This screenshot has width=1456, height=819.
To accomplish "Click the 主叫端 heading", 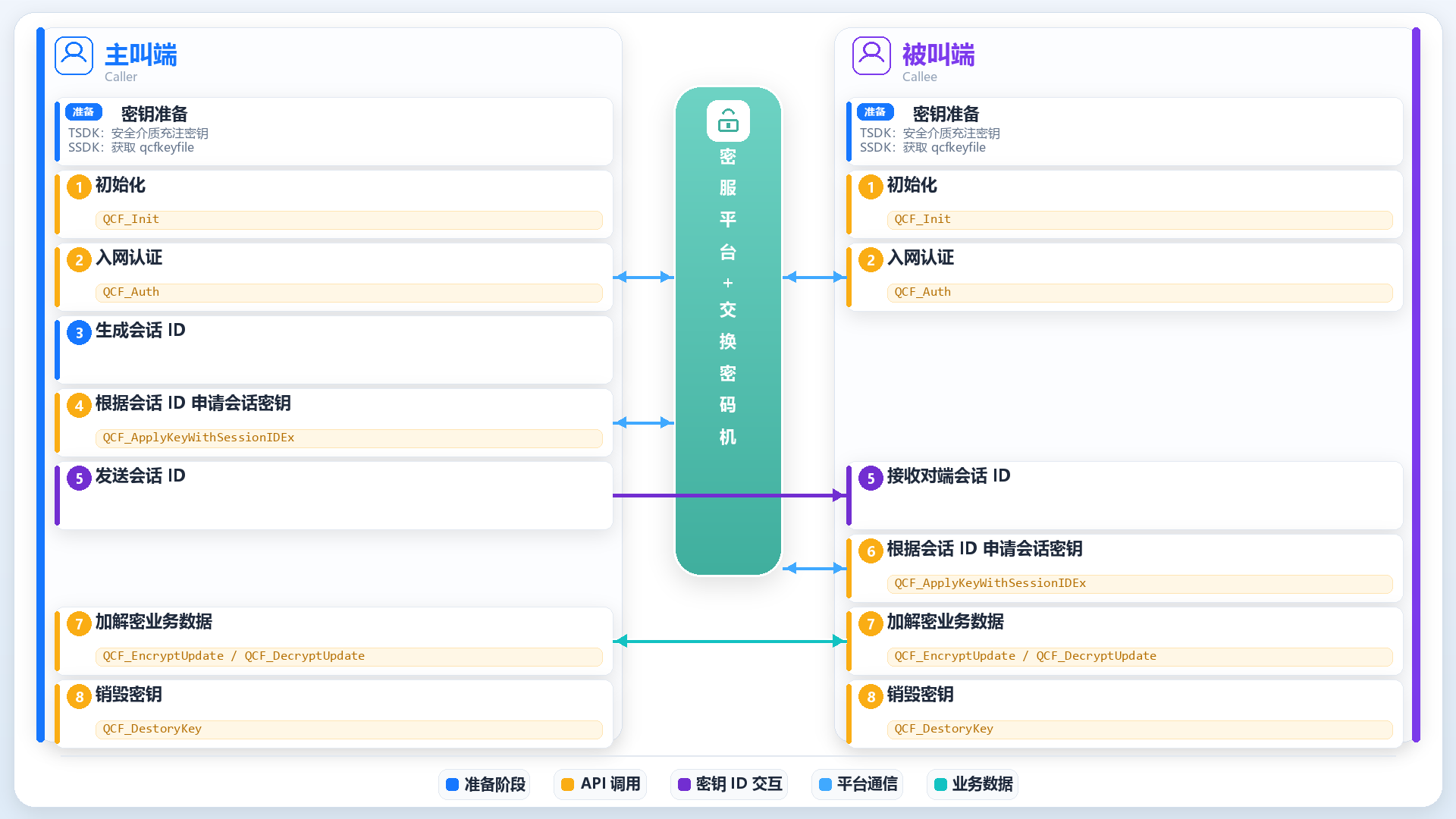I will [140, 55].
